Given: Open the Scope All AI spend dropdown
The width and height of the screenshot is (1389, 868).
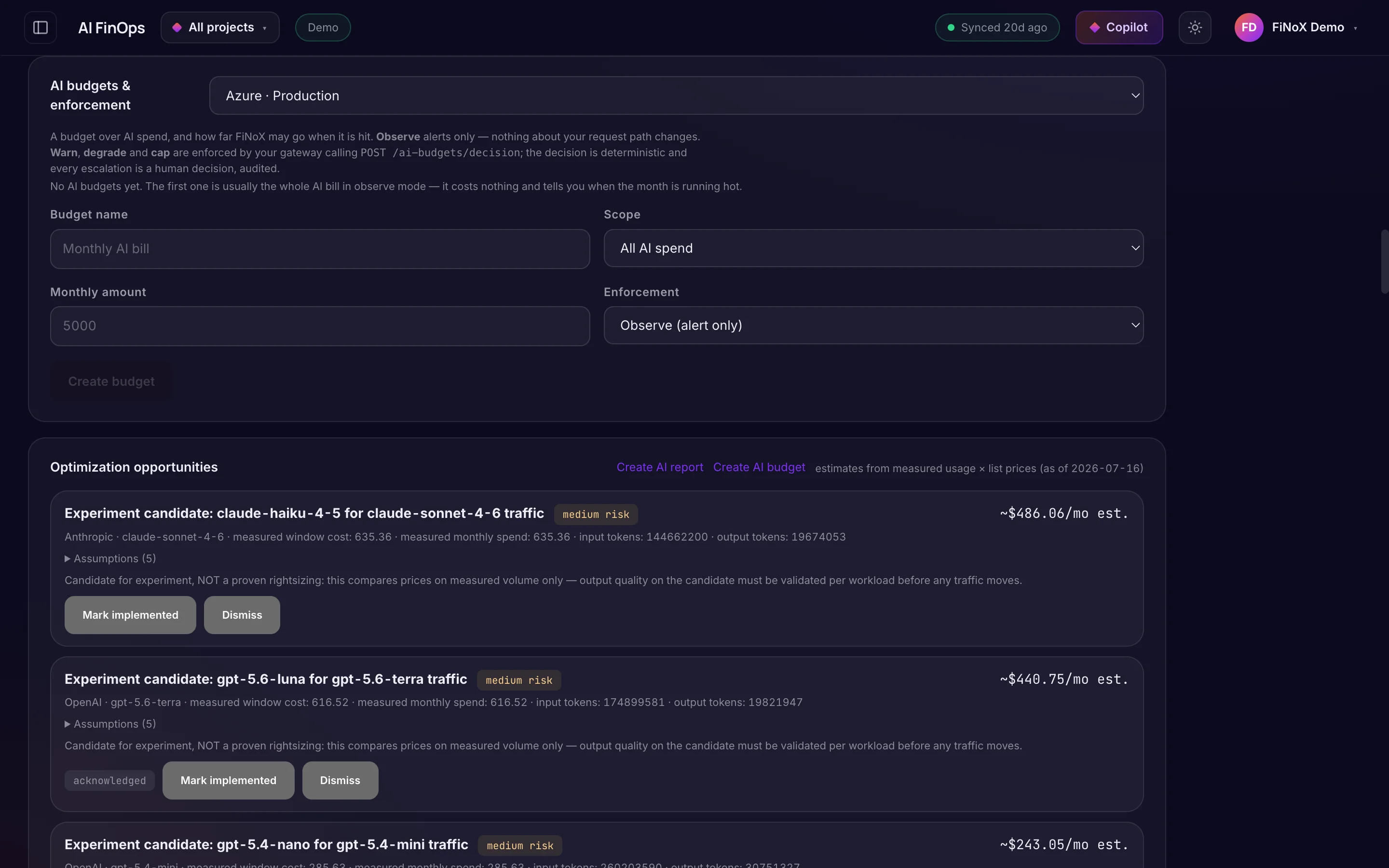Looking at the screenshot, I should 873,248.
